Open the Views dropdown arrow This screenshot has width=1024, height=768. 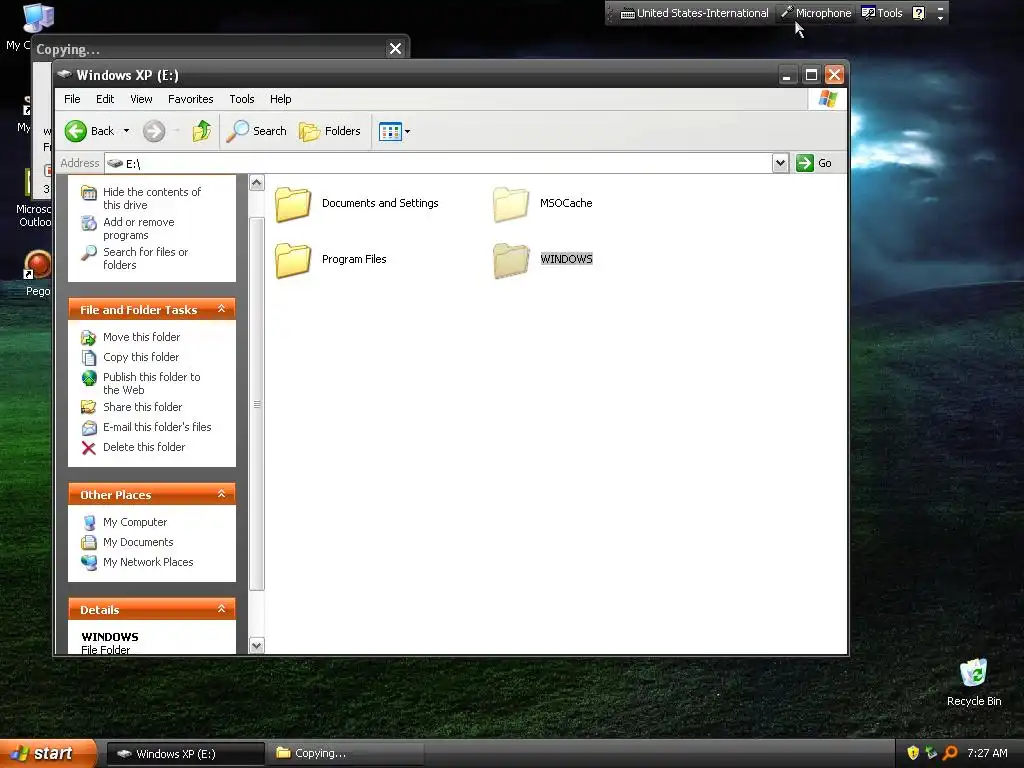pos(408,131)
